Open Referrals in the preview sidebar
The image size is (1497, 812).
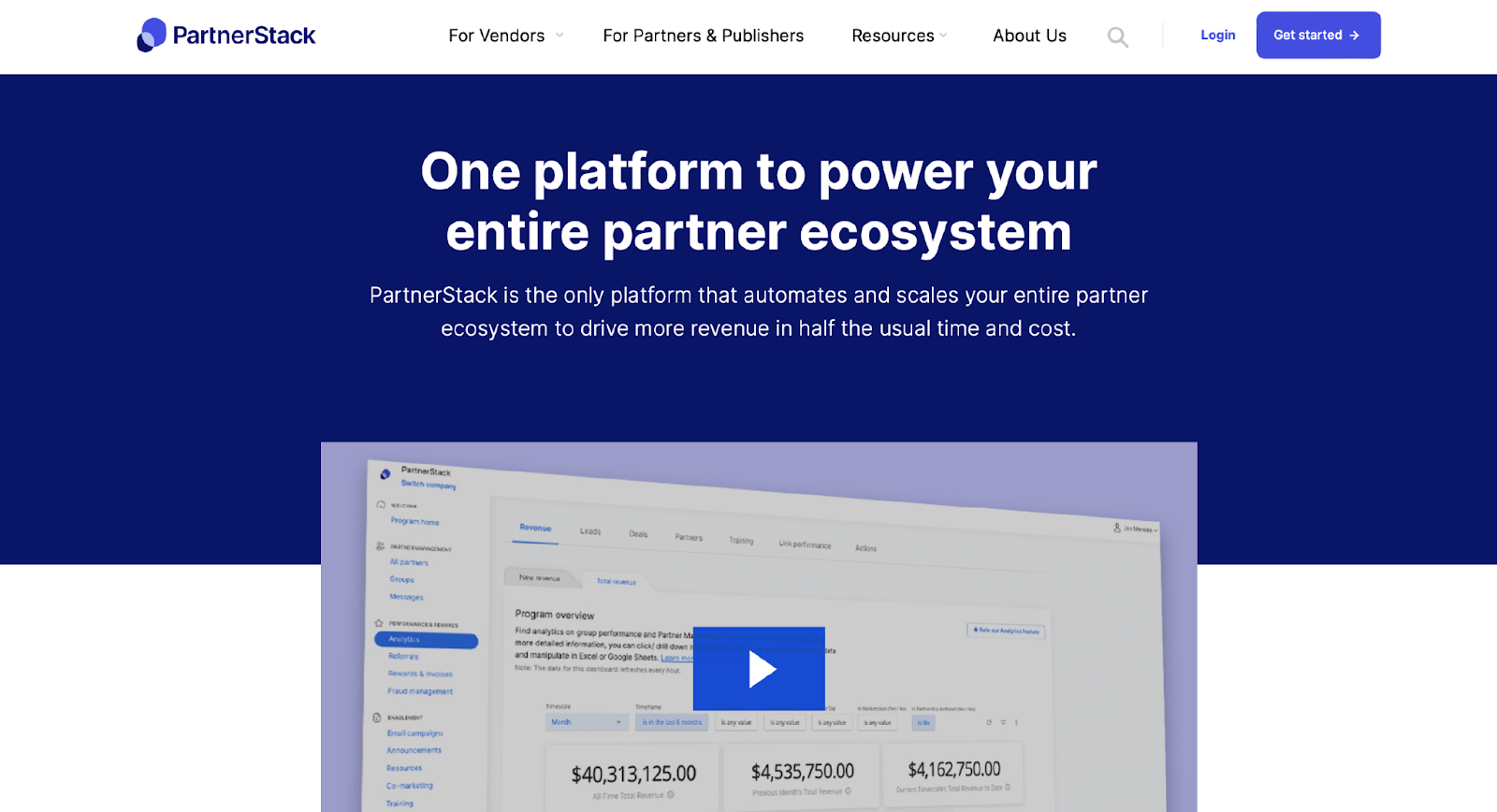pyautogui.click(x=403, y=657)
